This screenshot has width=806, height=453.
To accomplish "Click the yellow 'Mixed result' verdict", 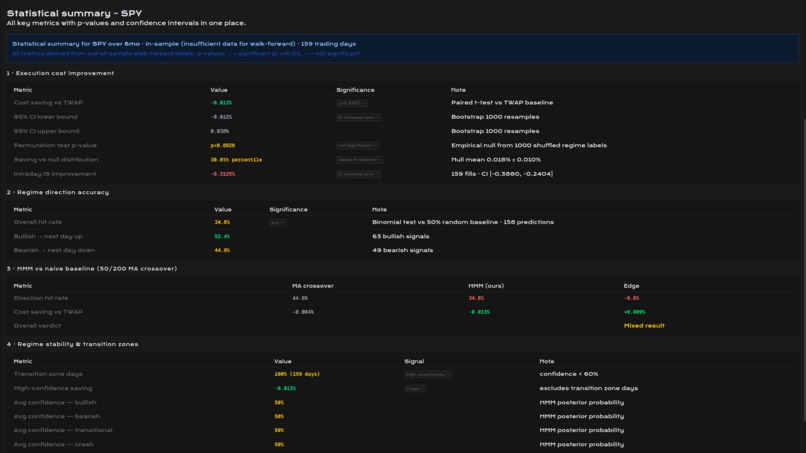I will pyautogui.click(x=644, y=326).
